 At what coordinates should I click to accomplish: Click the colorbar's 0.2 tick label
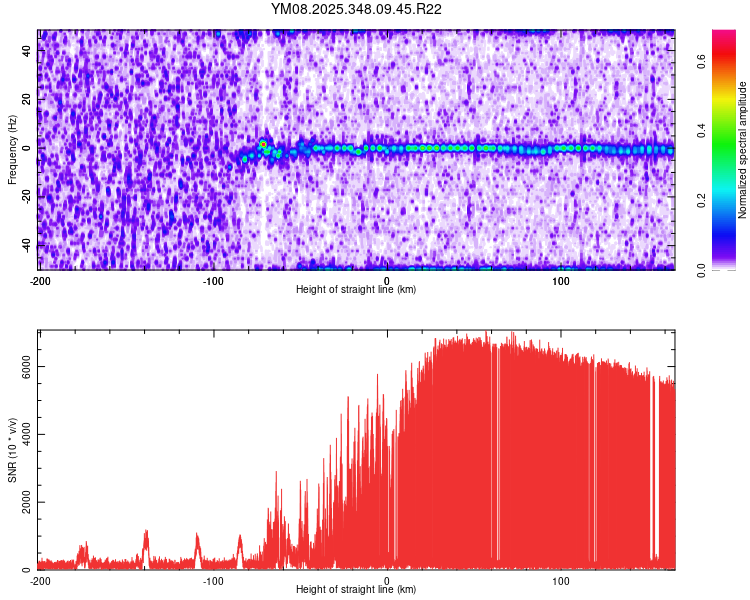(703, 200)
